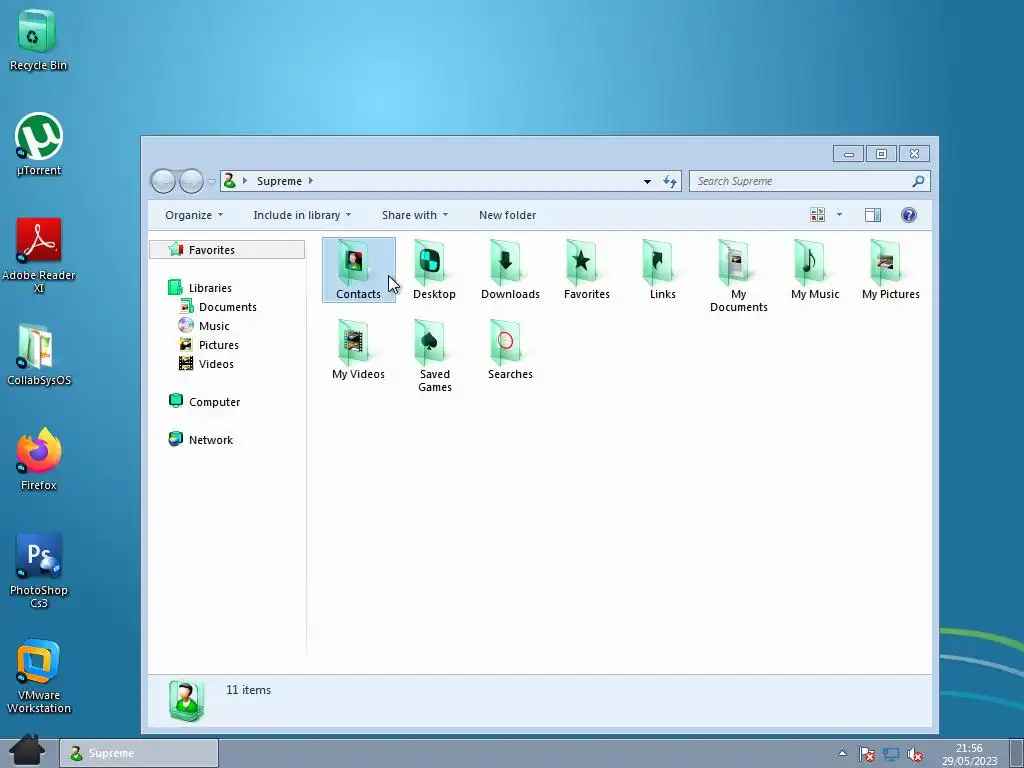Open the Include in library dropdown
The height and width of the screenshot is (768, 1024).
coord(302,215)
